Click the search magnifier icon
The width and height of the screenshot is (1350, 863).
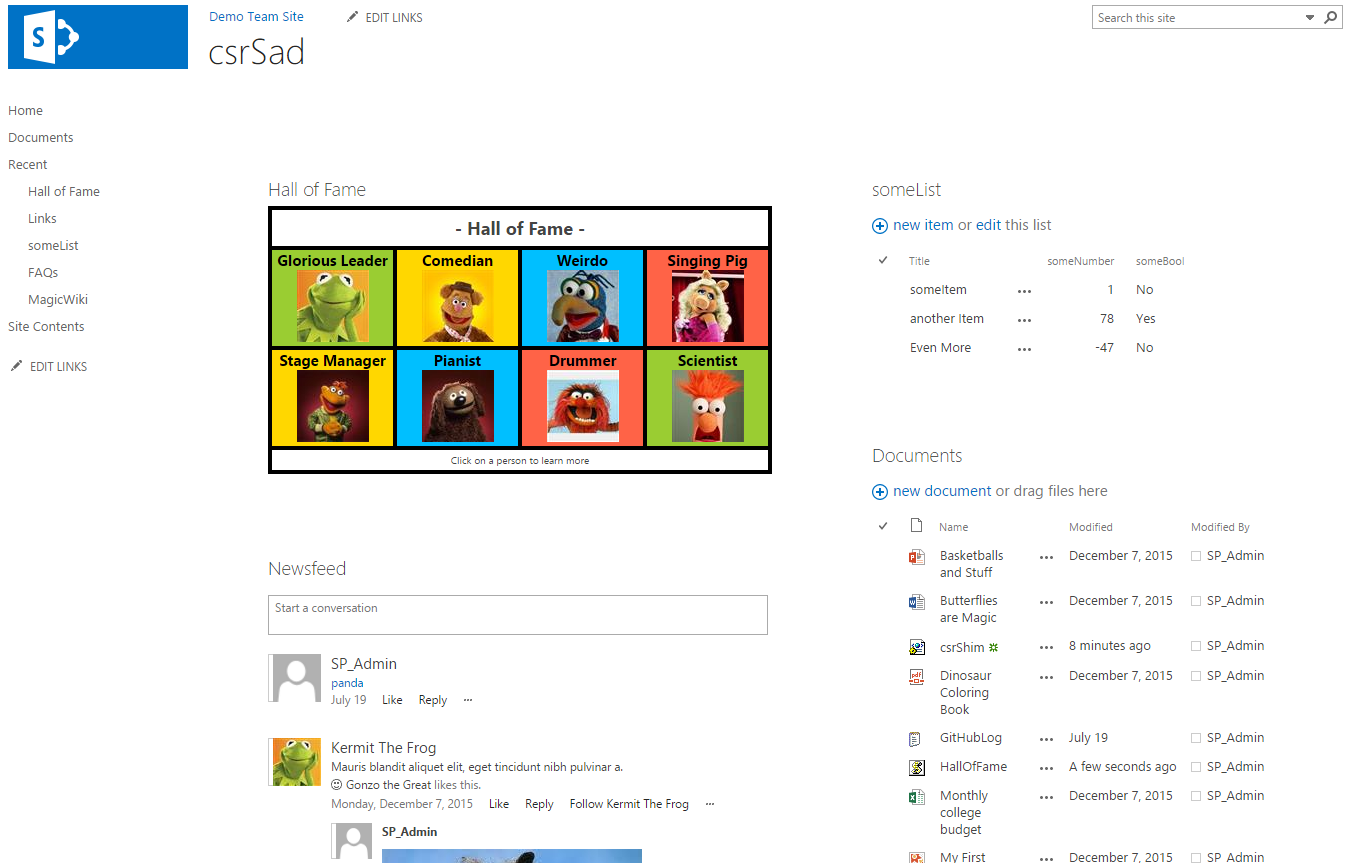1331,18
